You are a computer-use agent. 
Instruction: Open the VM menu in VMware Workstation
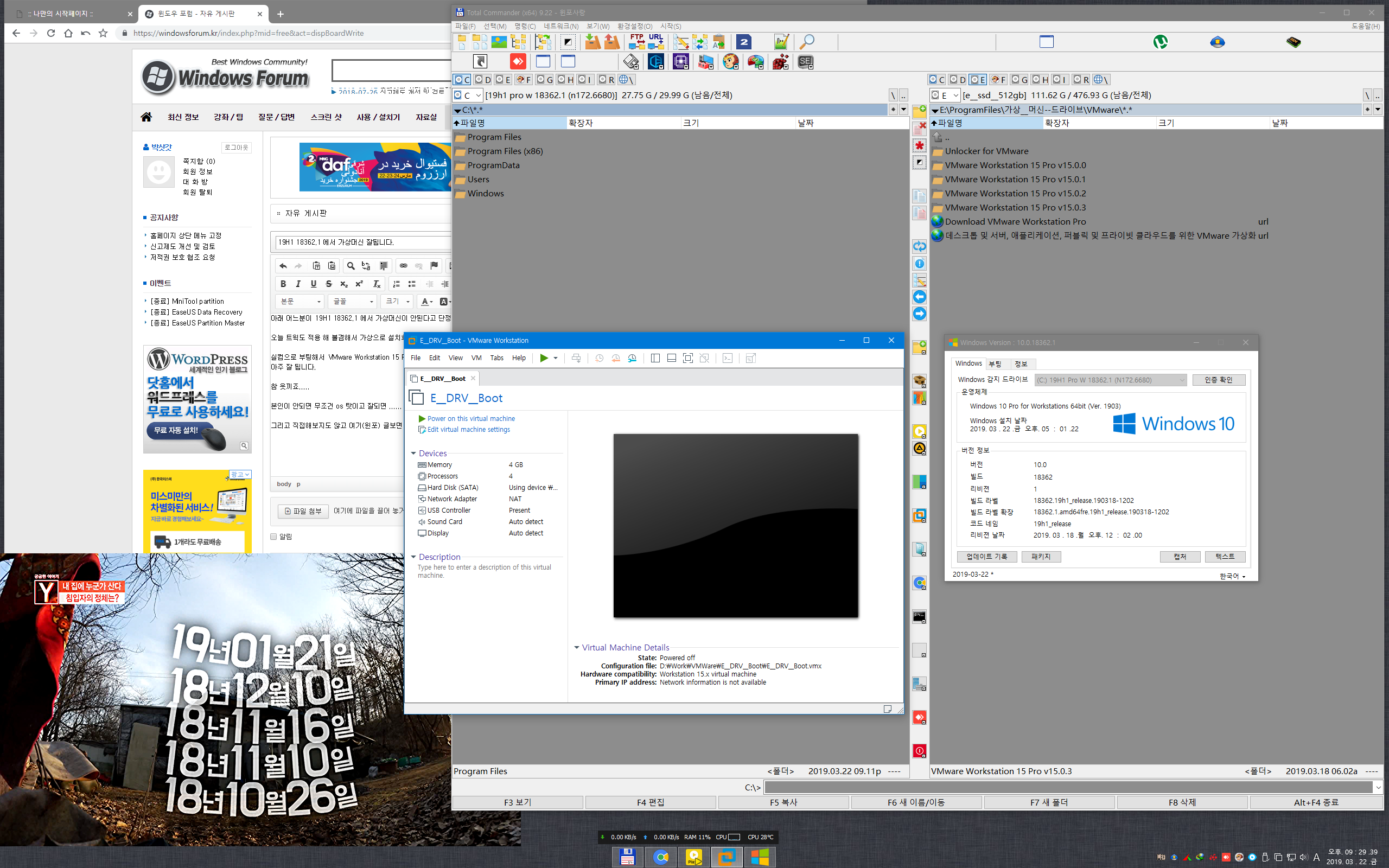click(x=476, y=358)
